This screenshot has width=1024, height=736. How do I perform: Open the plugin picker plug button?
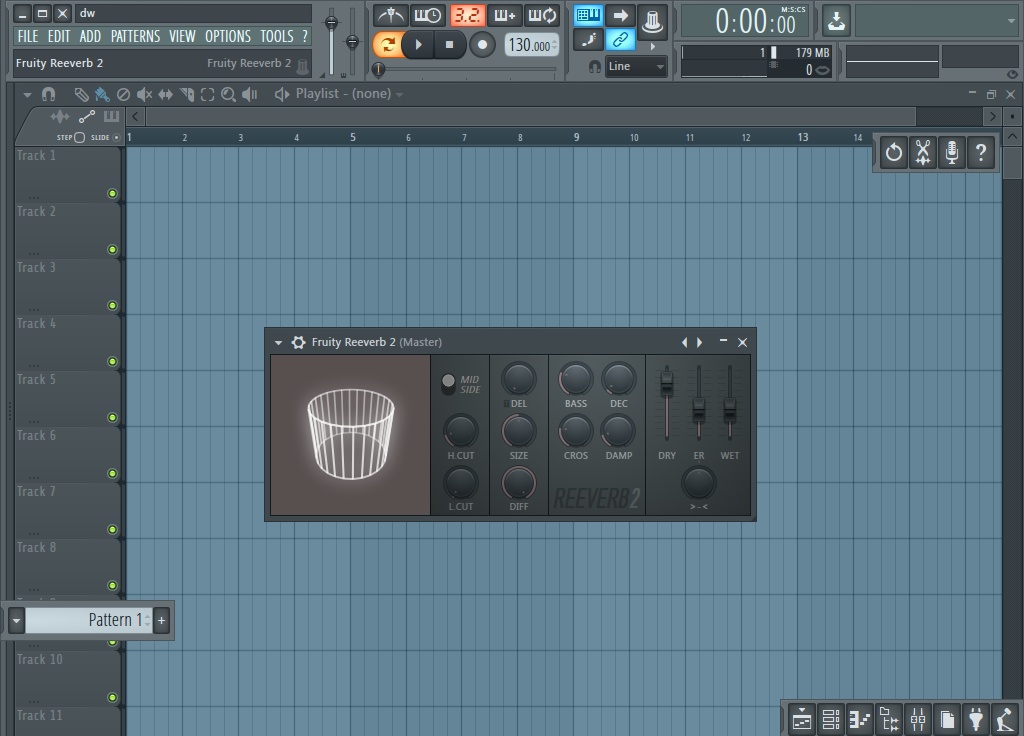(976, 720)
